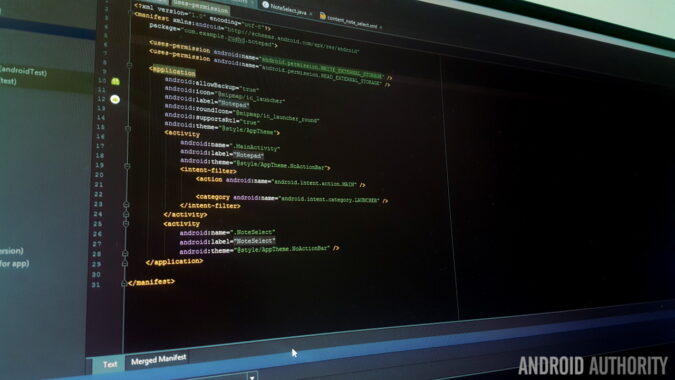Close the NoteSelect.java editor tab
The image size is (675, 380).
(x=311, y=14)
